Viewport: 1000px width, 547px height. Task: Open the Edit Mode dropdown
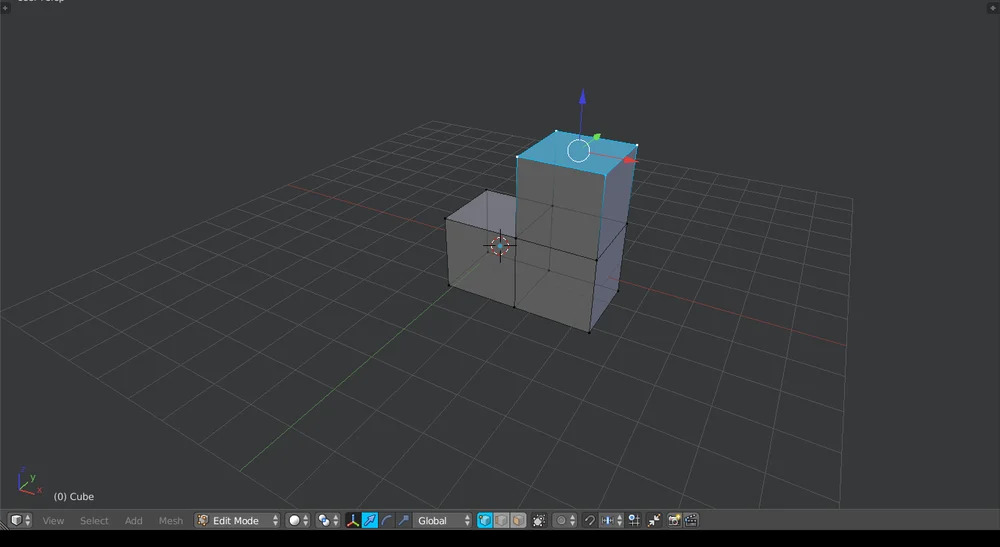(x=238, y=521)
